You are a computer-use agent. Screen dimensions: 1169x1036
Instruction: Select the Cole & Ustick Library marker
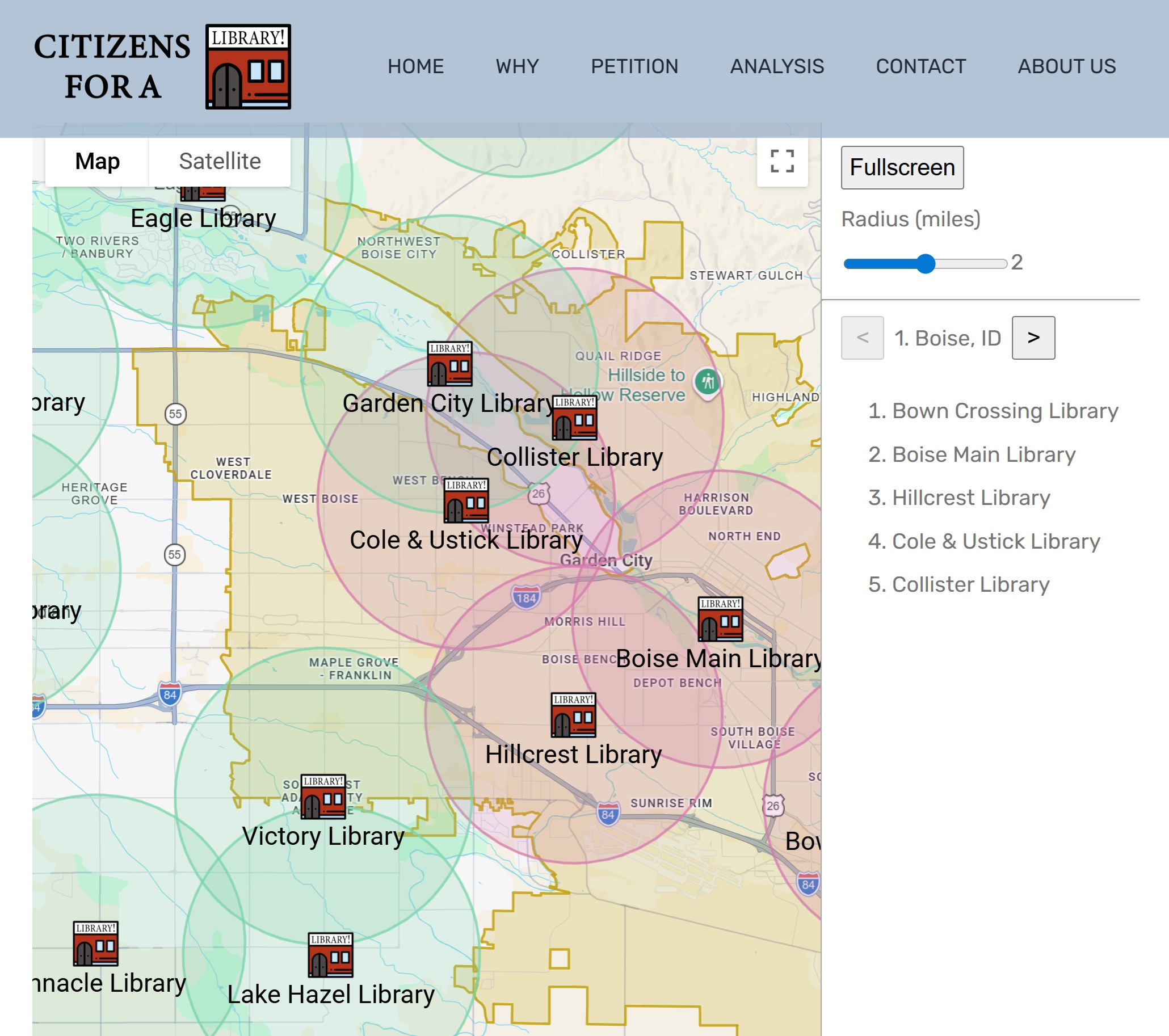click(x=466, y=501)
